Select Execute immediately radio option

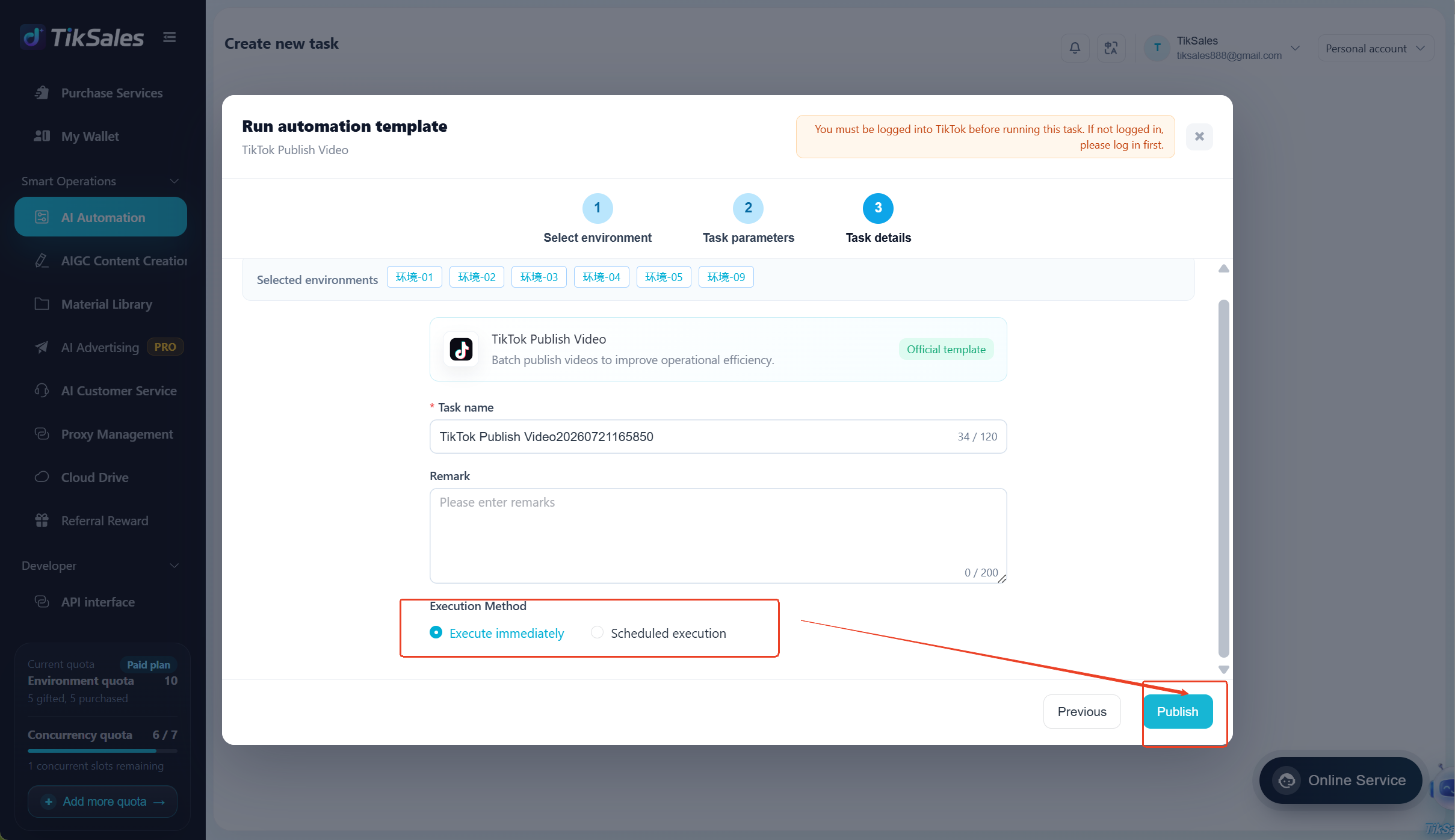(x=436, y=632)
